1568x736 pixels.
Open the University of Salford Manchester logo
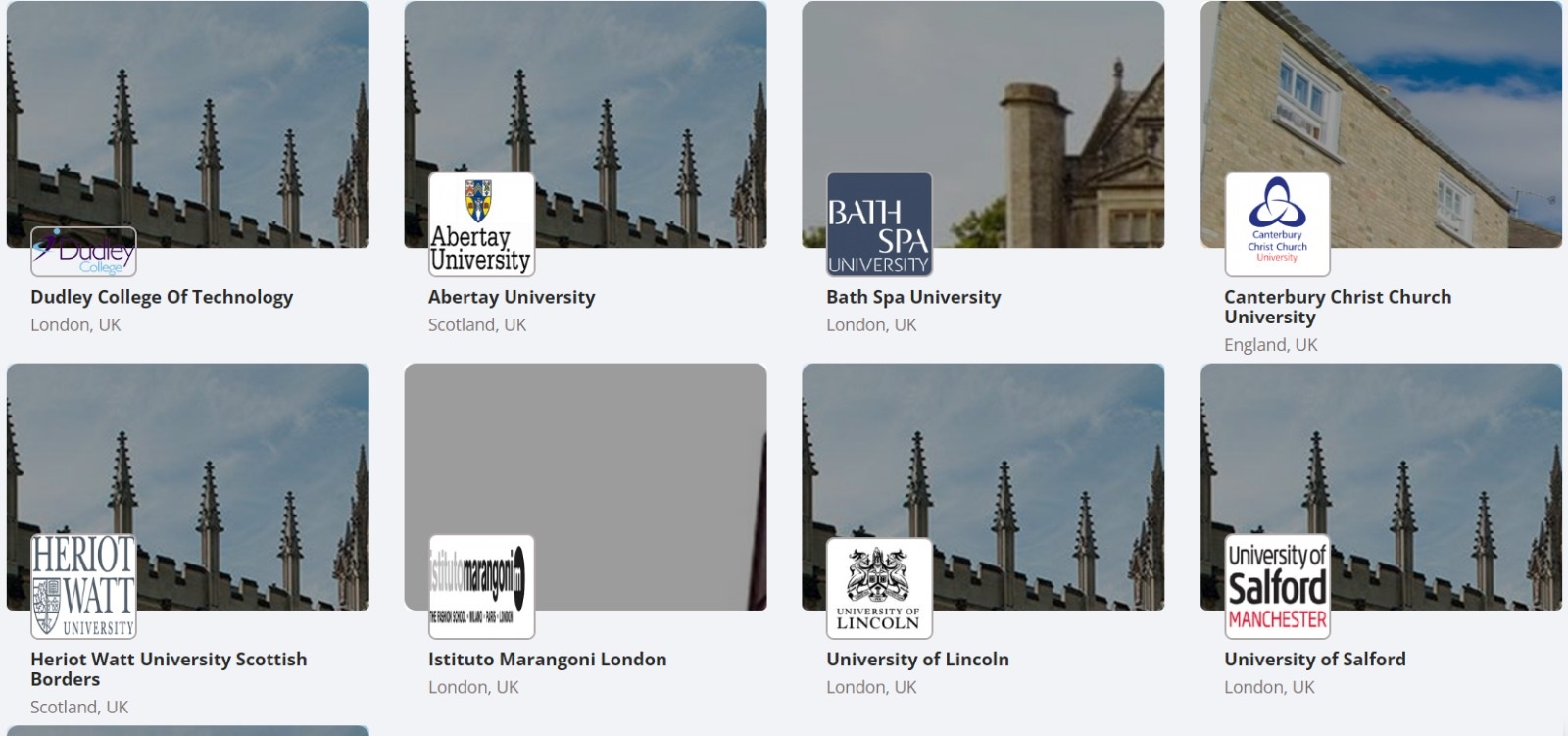point(1277,587)
